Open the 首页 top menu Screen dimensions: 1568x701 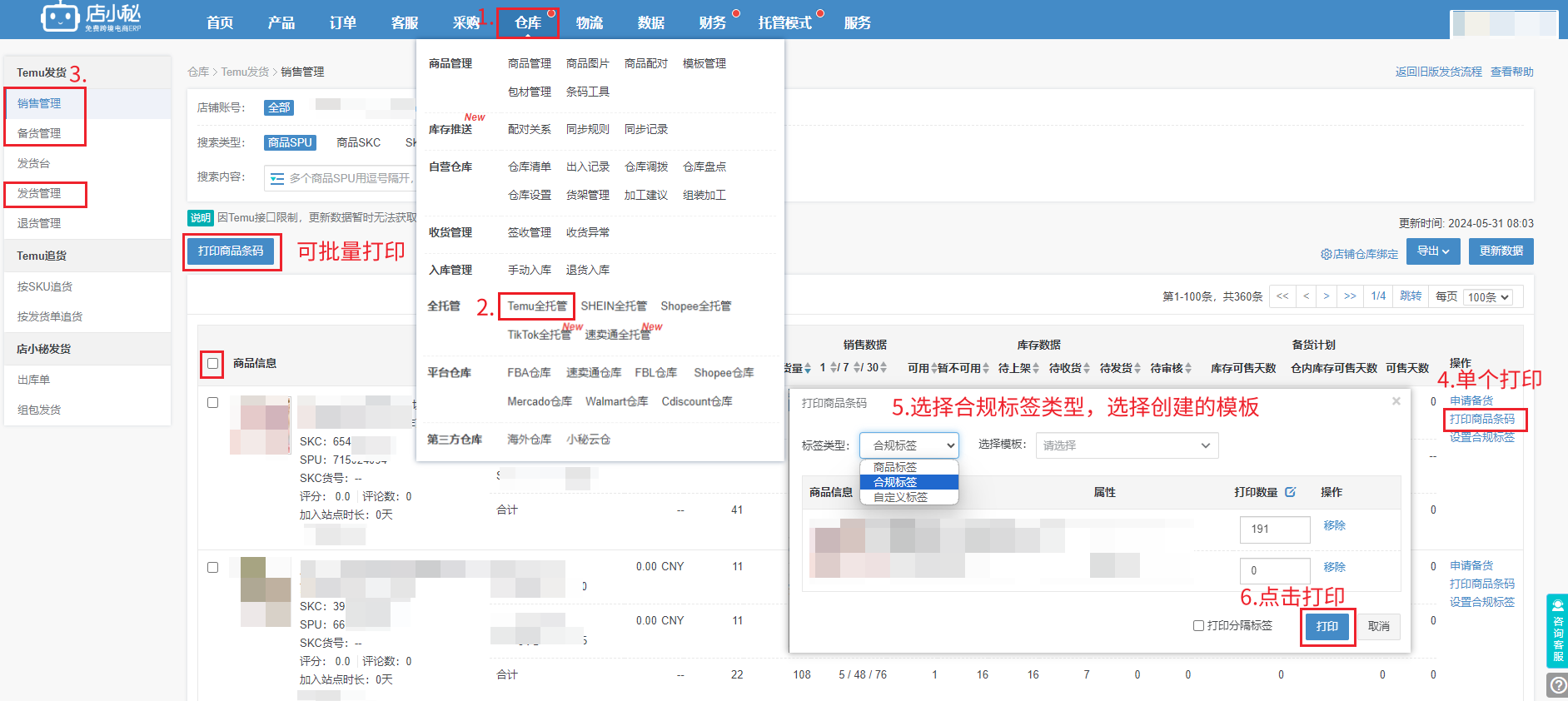[x=220, y=22]
